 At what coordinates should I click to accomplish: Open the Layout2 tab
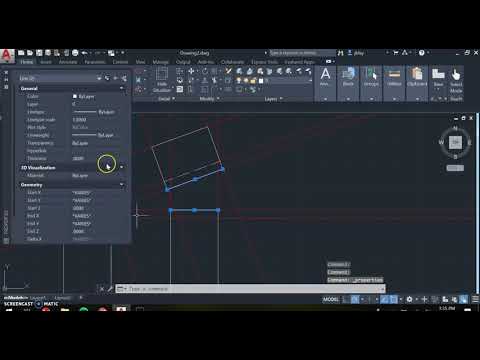(62, 298)
